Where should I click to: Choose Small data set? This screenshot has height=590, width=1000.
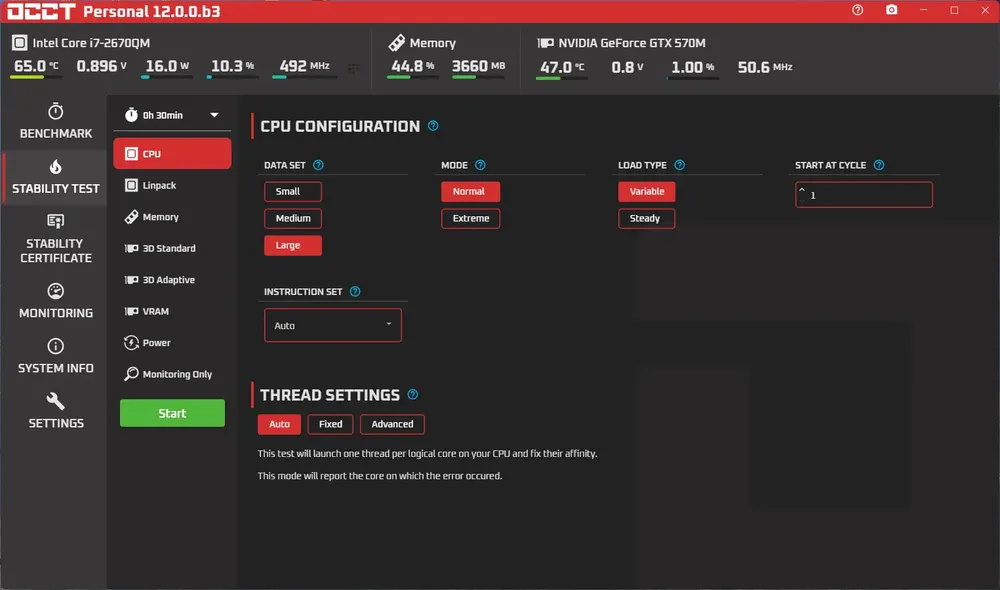[293, 191]
